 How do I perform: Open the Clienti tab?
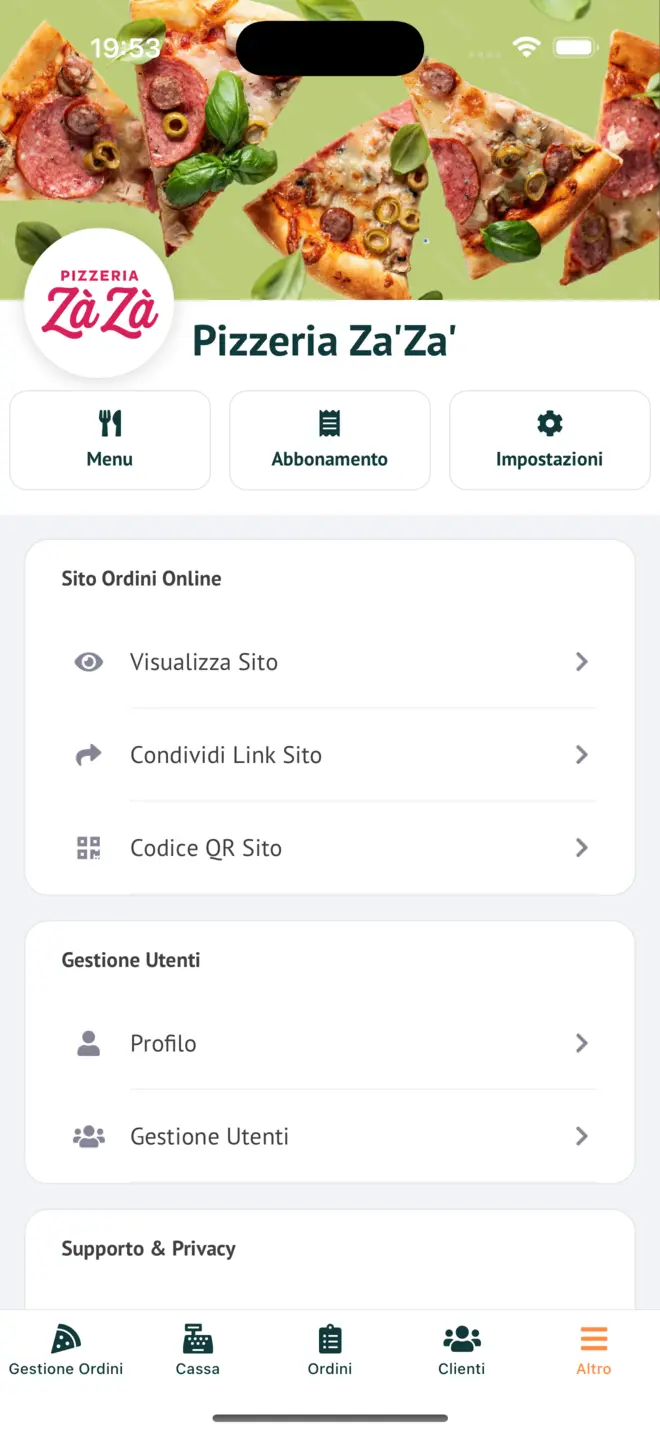point(462,1340)
